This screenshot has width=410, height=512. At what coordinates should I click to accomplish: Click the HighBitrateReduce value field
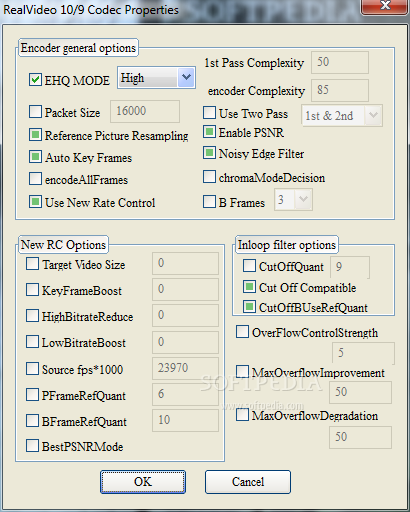(185, 315)
